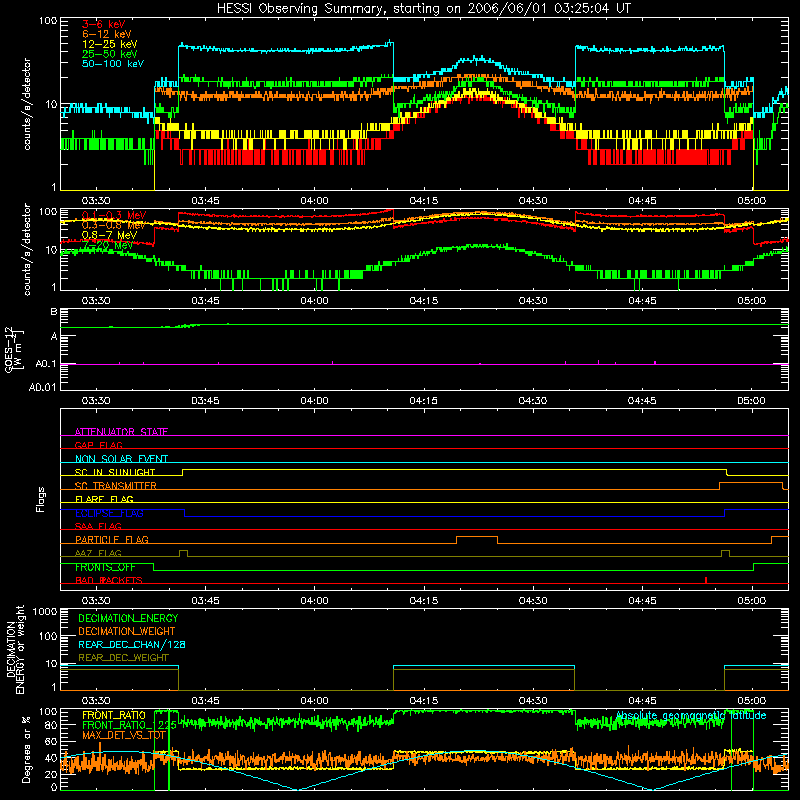Viewport: 800px width, 800px height.
Task: Click the Absolute geomagnetic latitude label
Action: click(x=691, y=715)
